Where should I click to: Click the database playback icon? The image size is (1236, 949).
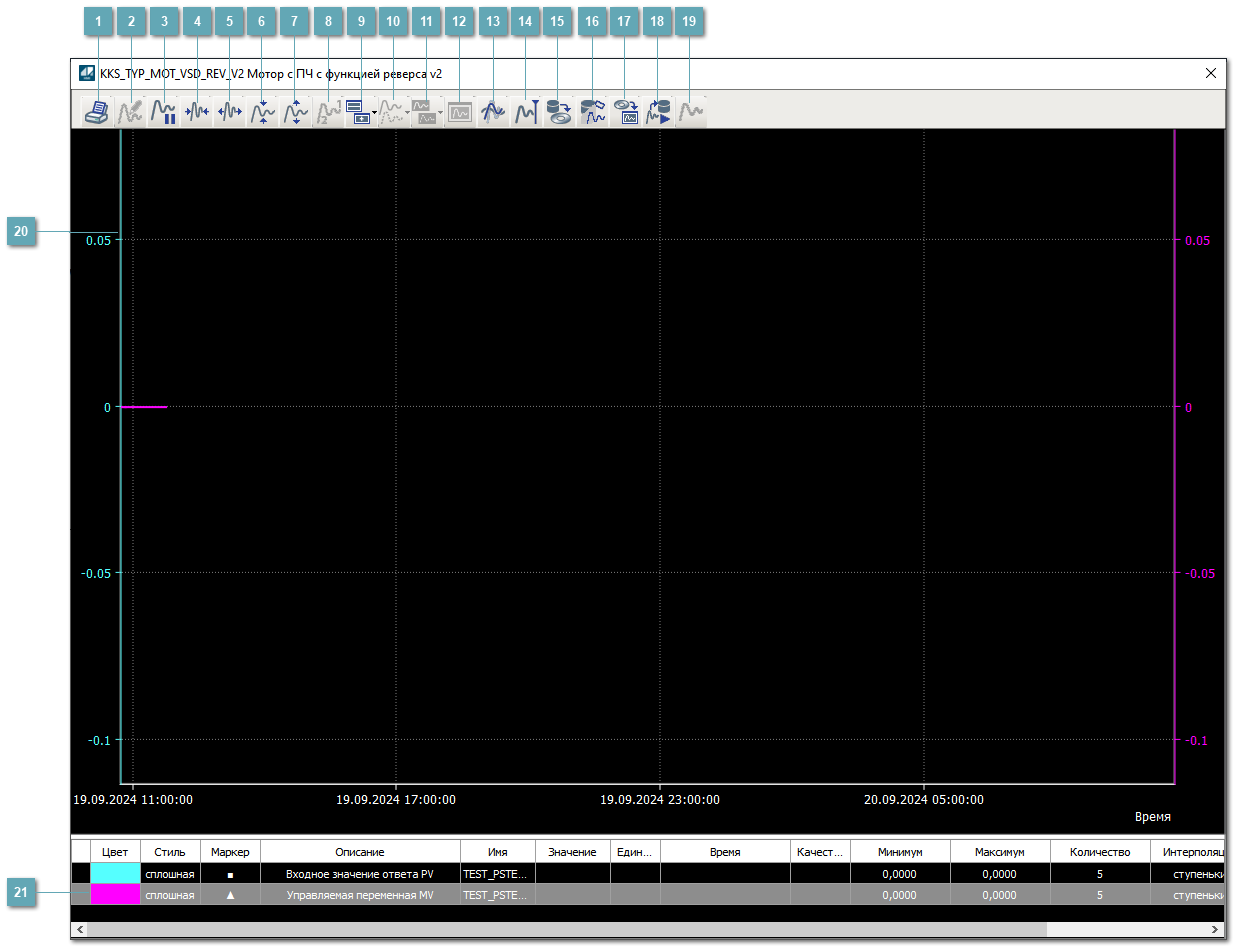point(657,112)
